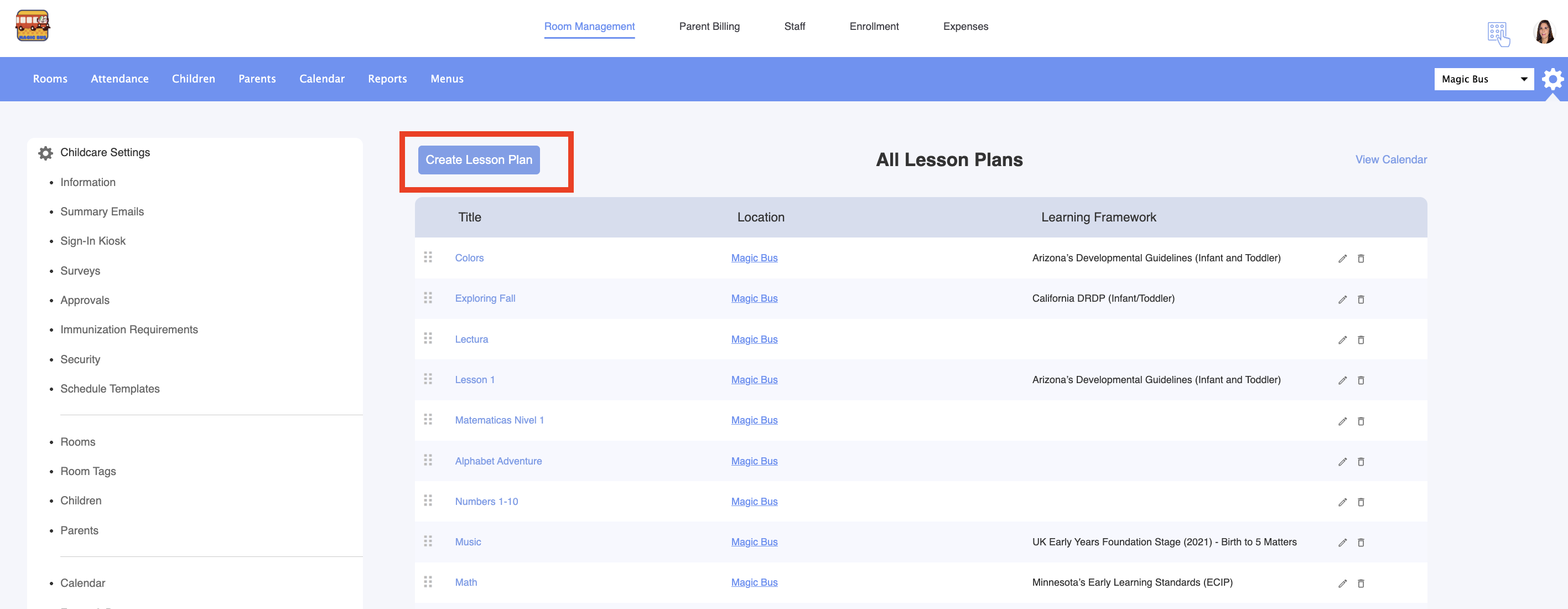Click the drag handle beside Lectura

click(428, 338)
